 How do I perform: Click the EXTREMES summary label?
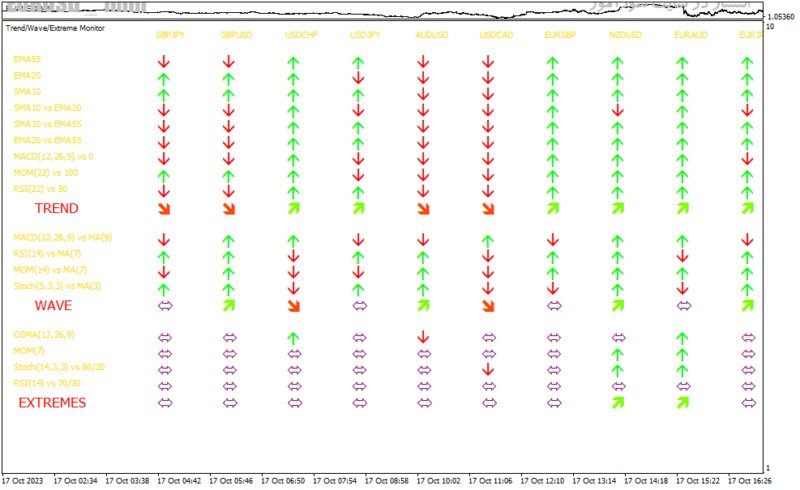tap(53, 403)
